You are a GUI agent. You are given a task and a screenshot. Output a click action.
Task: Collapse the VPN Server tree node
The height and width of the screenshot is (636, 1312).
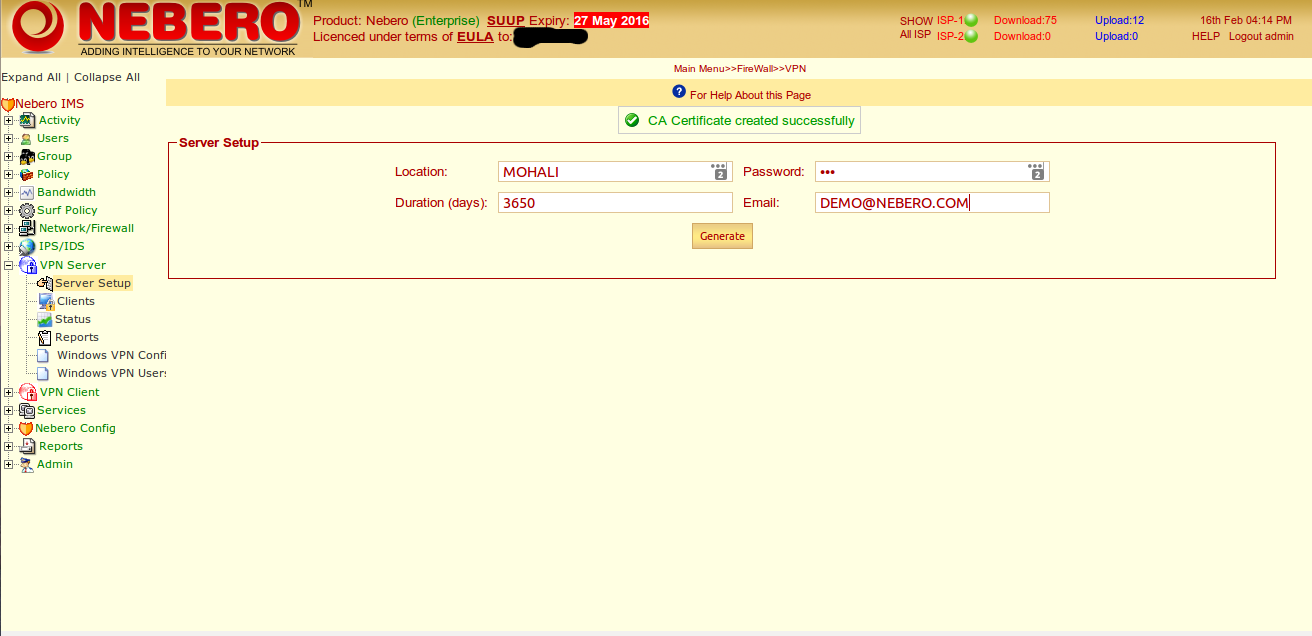(9, 265)
